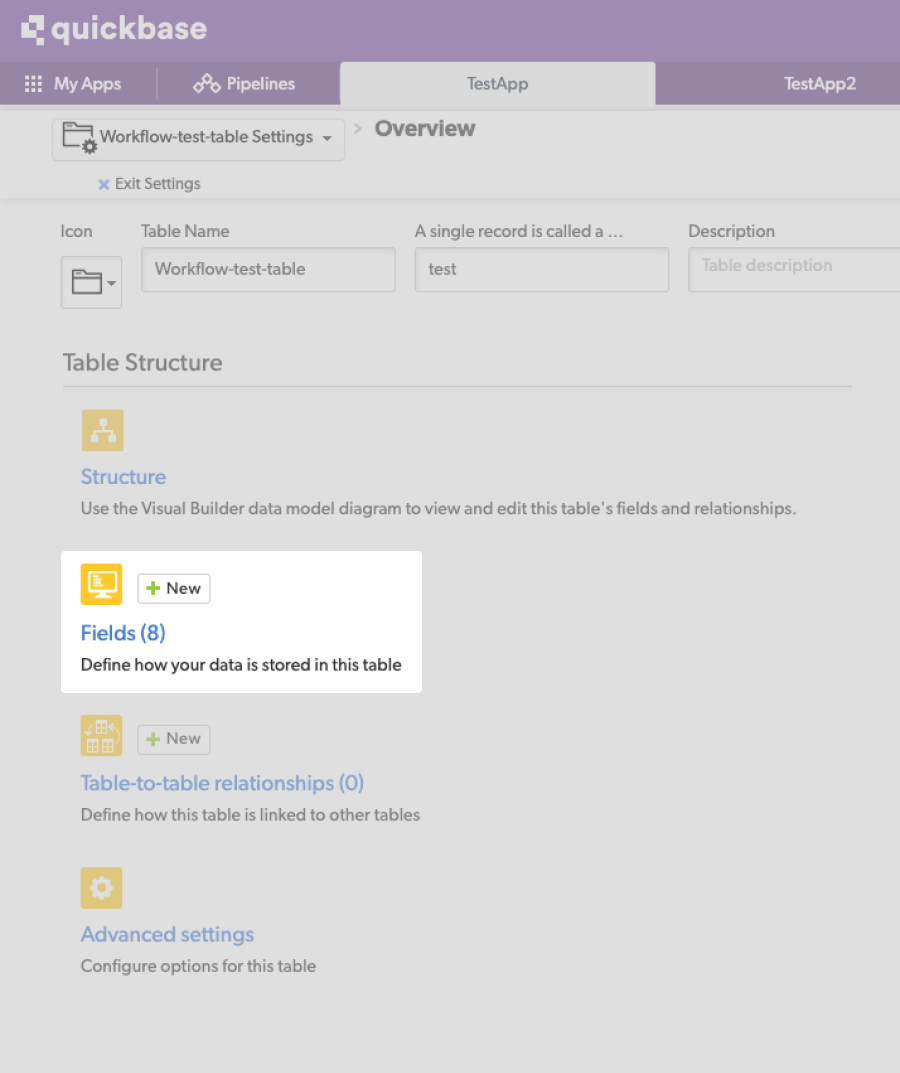
Task: Select the My Apps grid icon
Action: (x=35, y=84)
